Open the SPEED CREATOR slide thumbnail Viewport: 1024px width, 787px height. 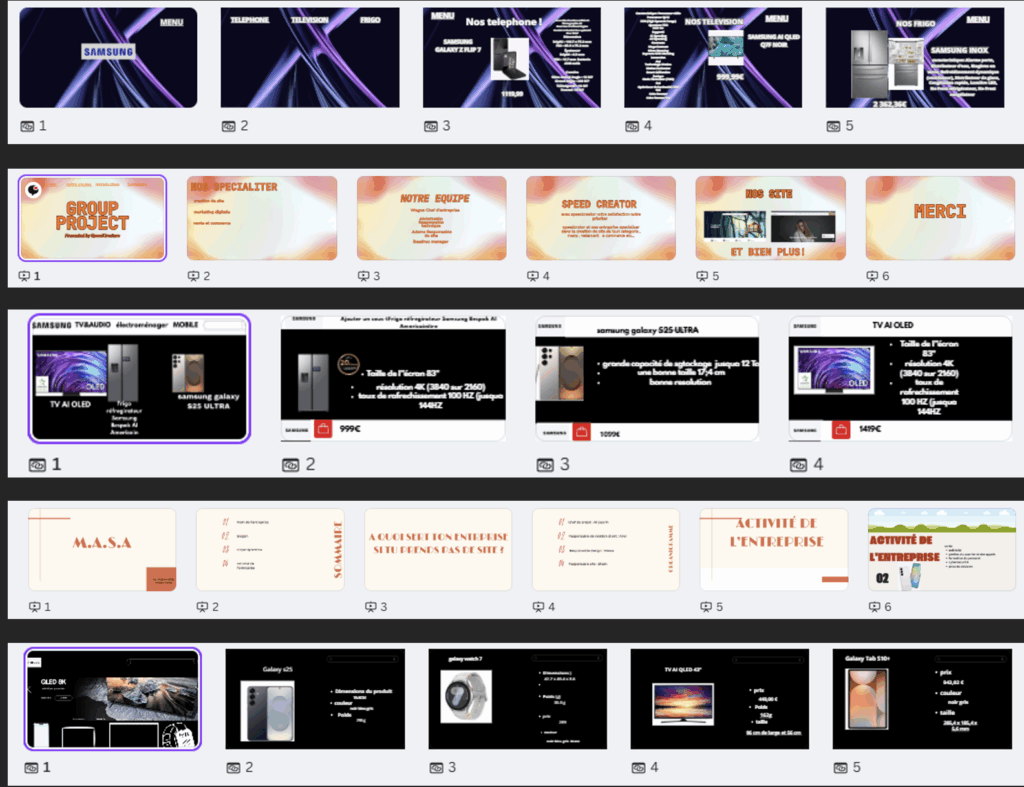[601, 218]
